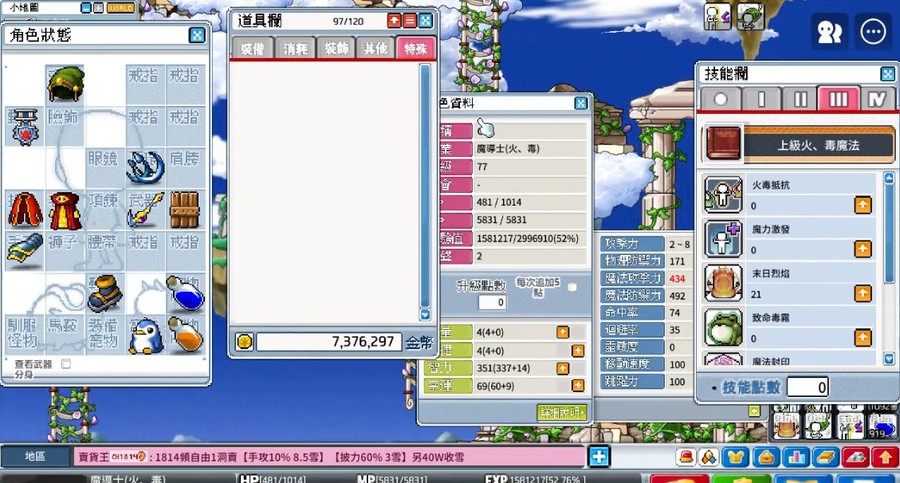Viewport: 900px width, 483px height.
Task: Click the blue crescent earring item
Action: pyautogui.click(x=145, y=167)
